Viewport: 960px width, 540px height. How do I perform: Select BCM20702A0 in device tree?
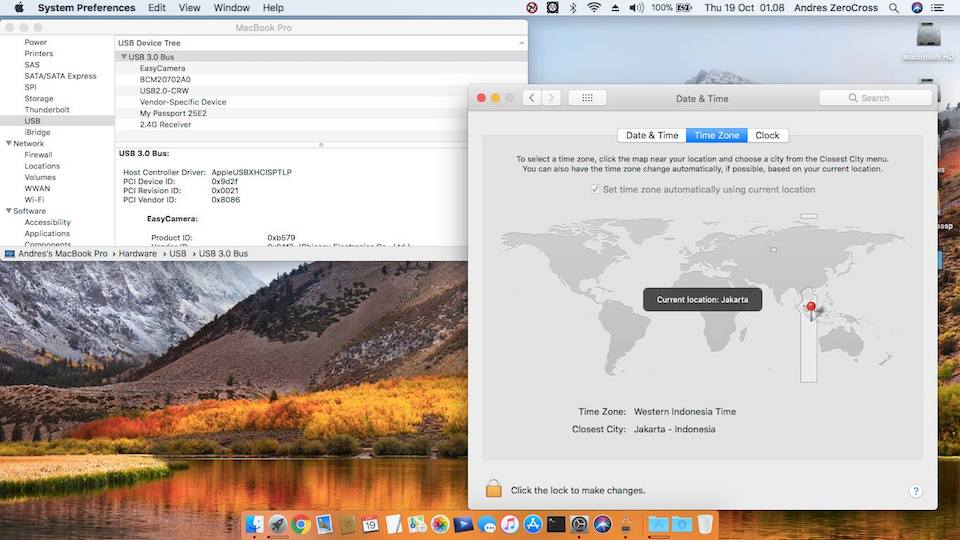165,80
